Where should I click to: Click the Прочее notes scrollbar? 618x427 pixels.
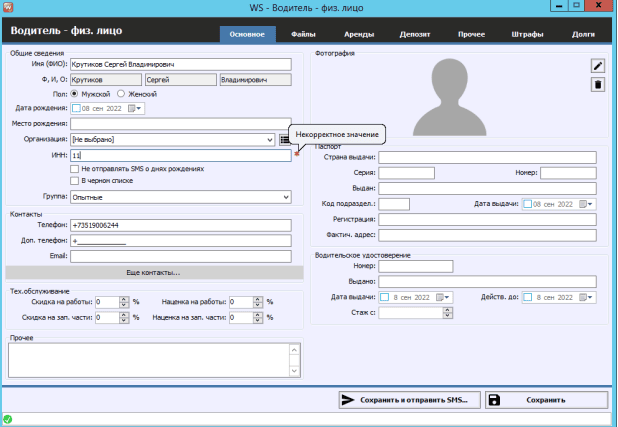[294, 361]
